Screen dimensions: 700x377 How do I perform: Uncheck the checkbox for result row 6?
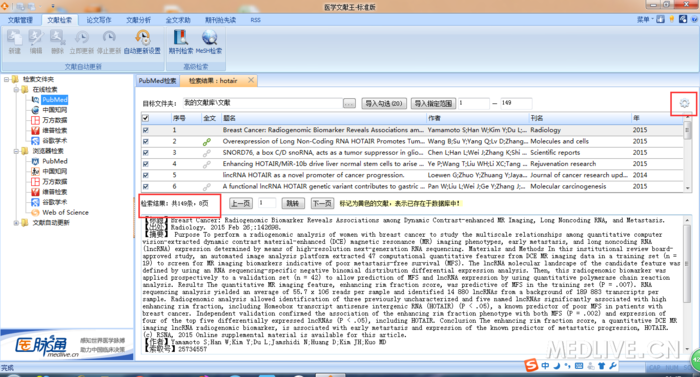pyautogui.click(x=146, y=187)
